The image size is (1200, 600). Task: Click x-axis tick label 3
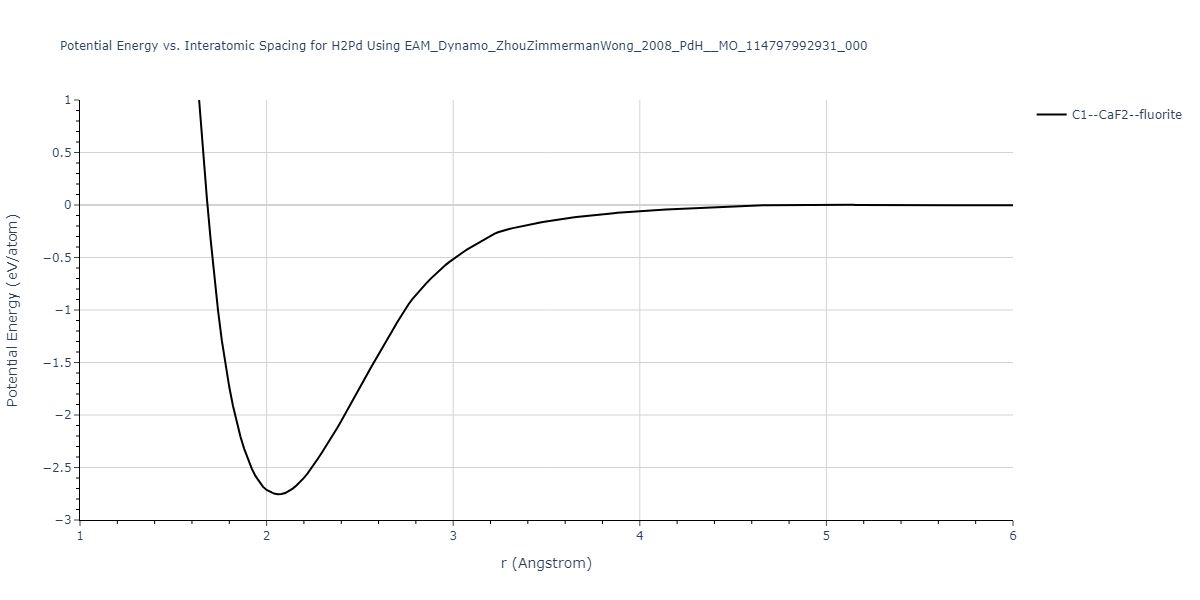pyautogui.click(x=453, y=536)
